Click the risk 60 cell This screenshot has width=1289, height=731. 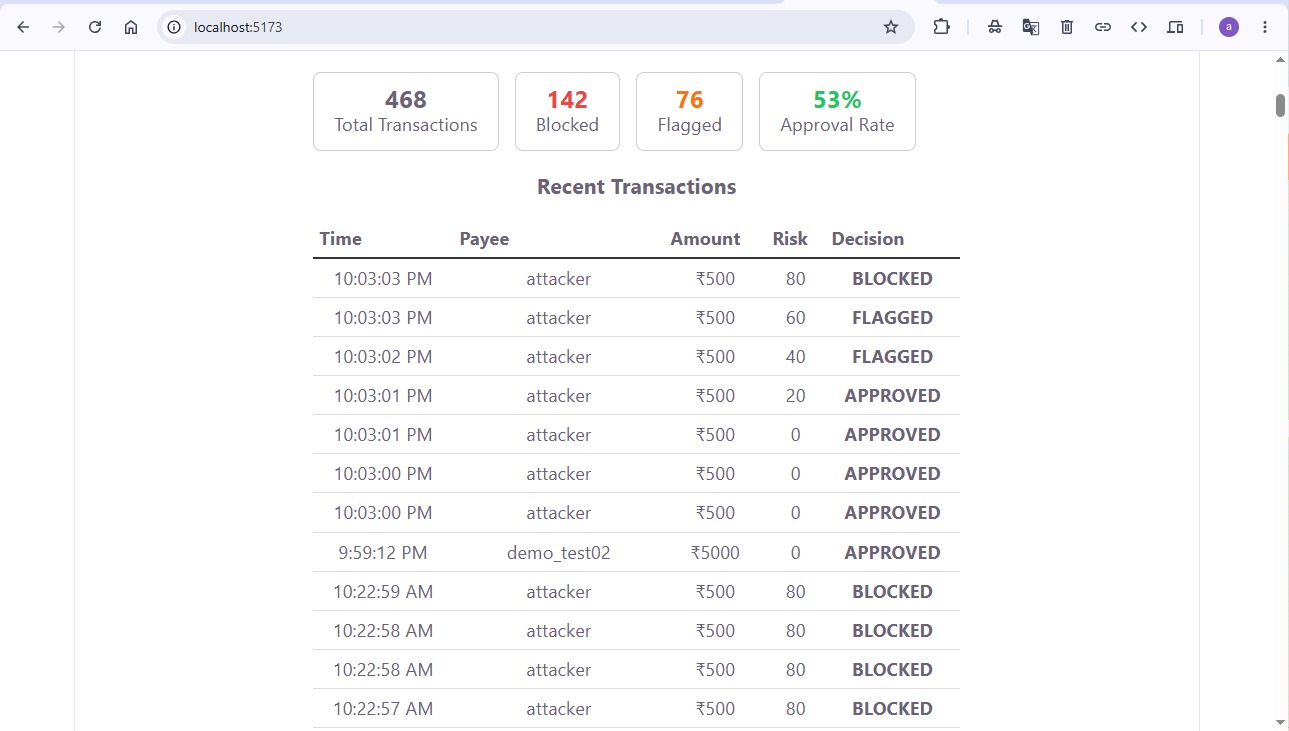pos(796,318)
